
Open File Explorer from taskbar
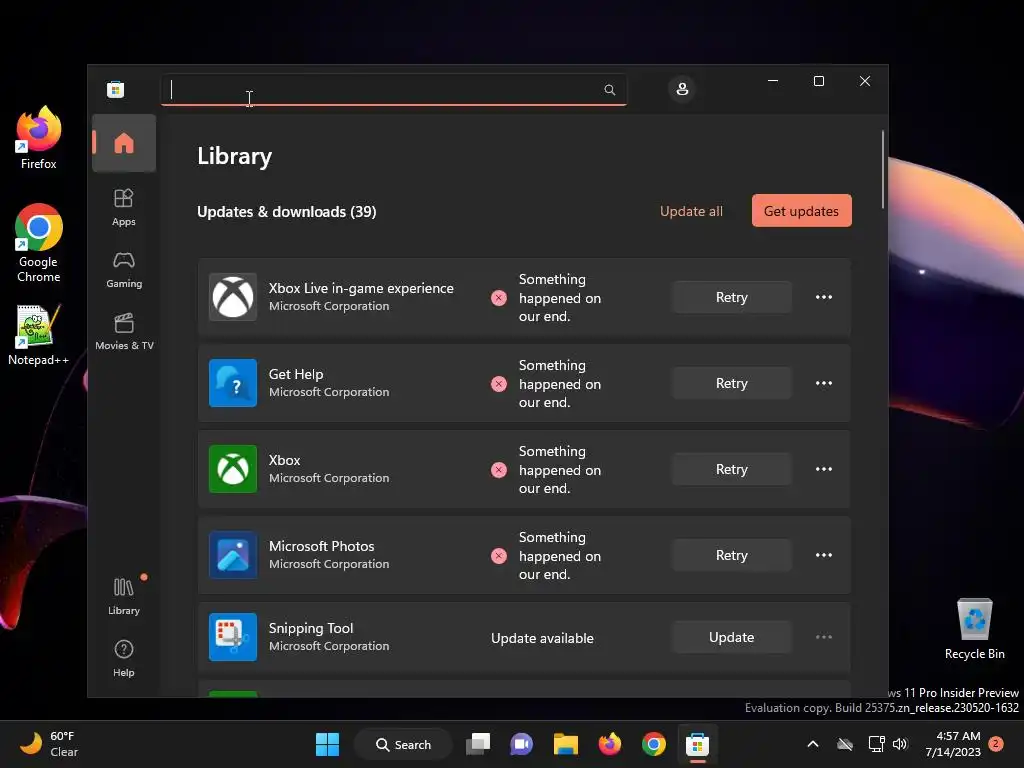(x=566, y=744)
